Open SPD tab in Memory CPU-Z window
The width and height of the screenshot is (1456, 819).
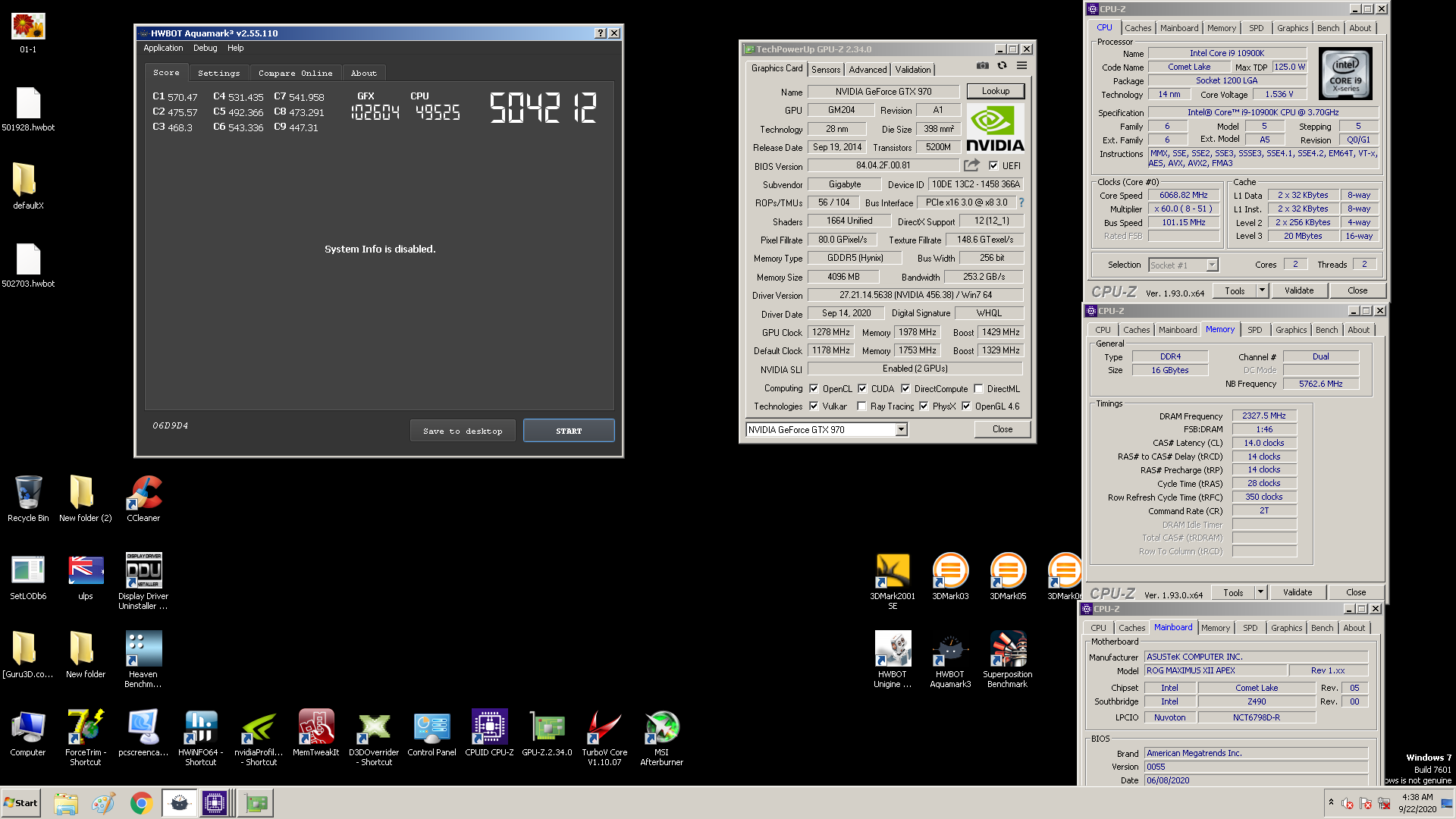point(1254,330)
